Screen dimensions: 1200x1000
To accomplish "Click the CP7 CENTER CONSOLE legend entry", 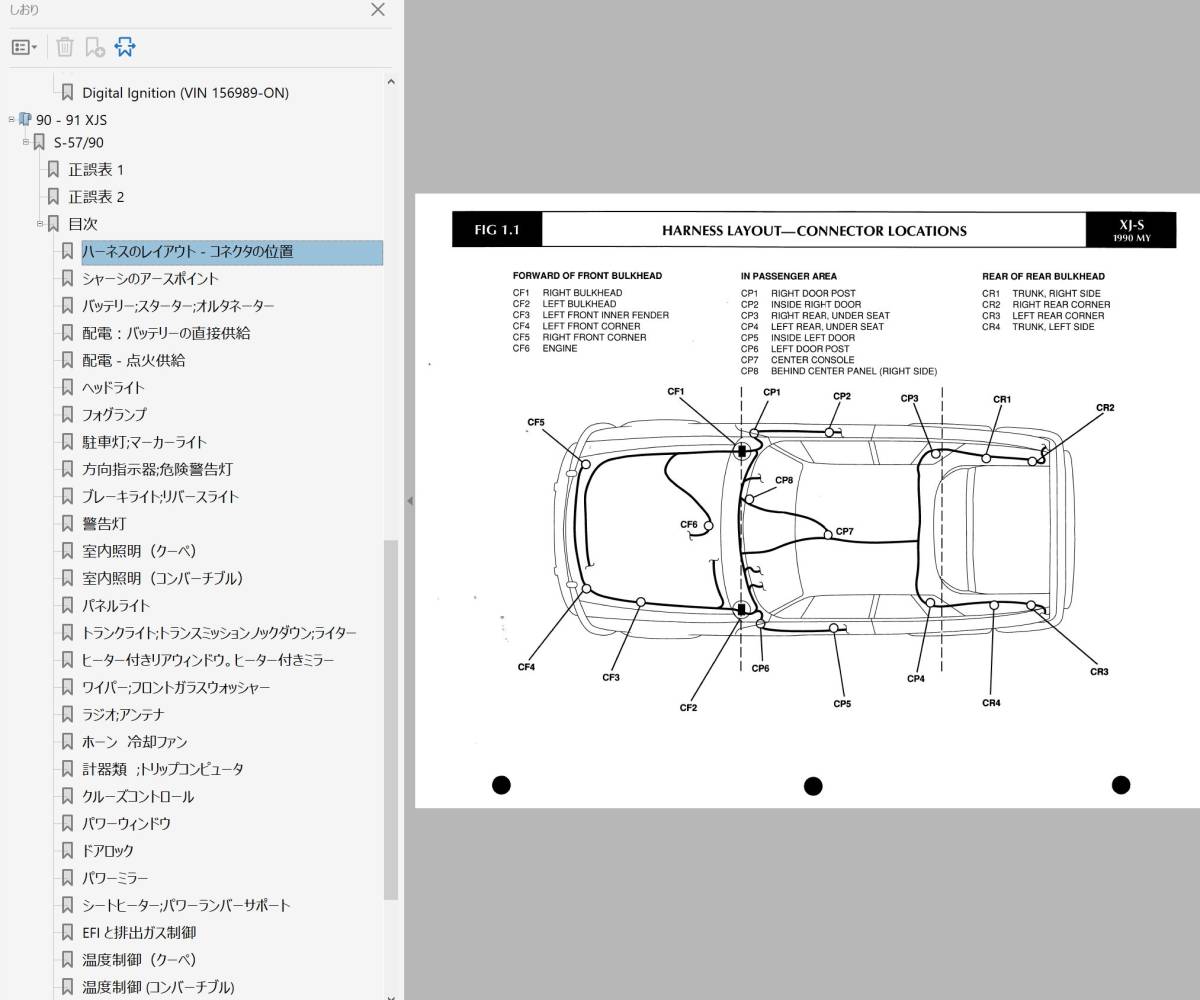I will pos(798,360).
